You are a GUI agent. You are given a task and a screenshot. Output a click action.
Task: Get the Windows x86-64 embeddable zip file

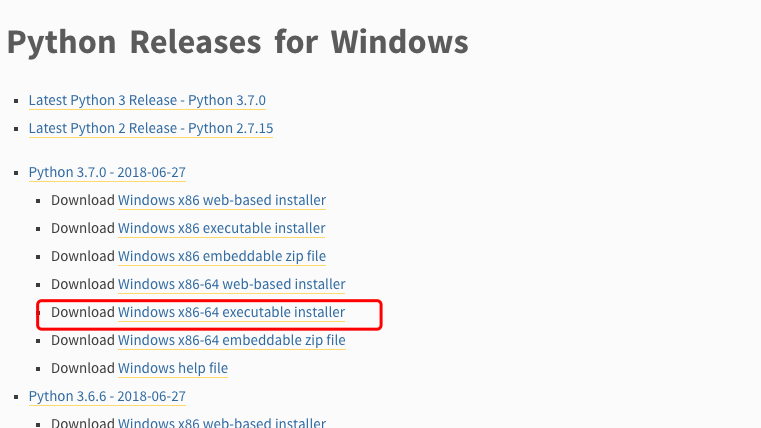coord(232,341)
